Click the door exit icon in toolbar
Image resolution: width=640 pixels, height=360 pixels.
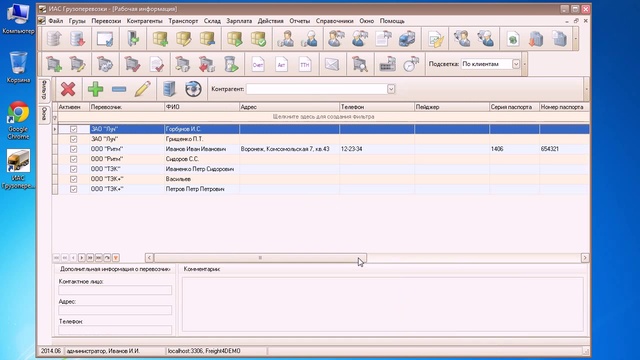point(133,39)
